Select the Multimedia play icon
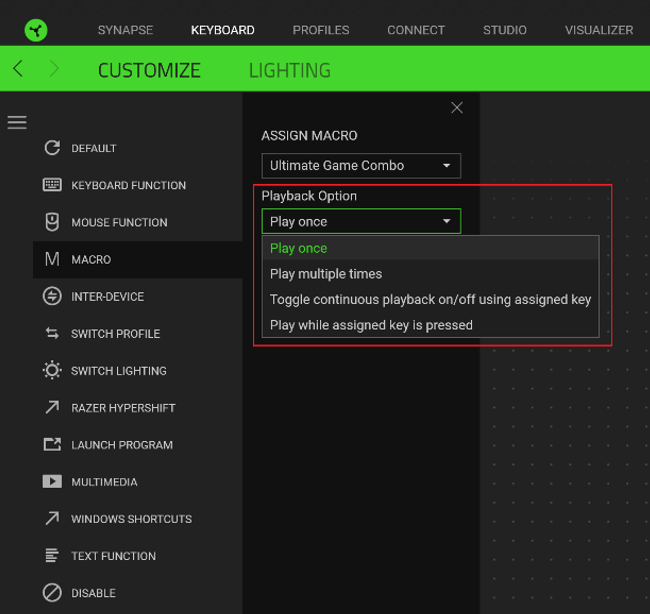 point(52,481)
